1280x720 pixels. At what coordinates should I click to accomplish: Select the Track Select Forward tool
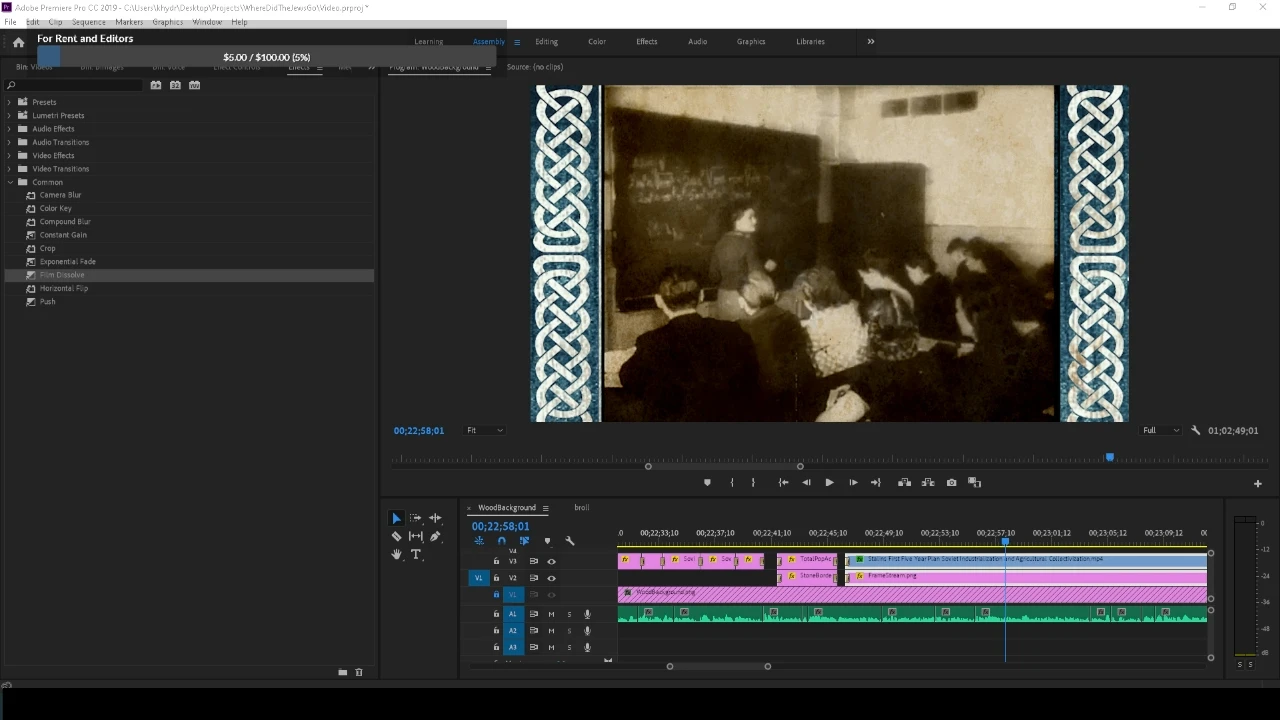416,518
